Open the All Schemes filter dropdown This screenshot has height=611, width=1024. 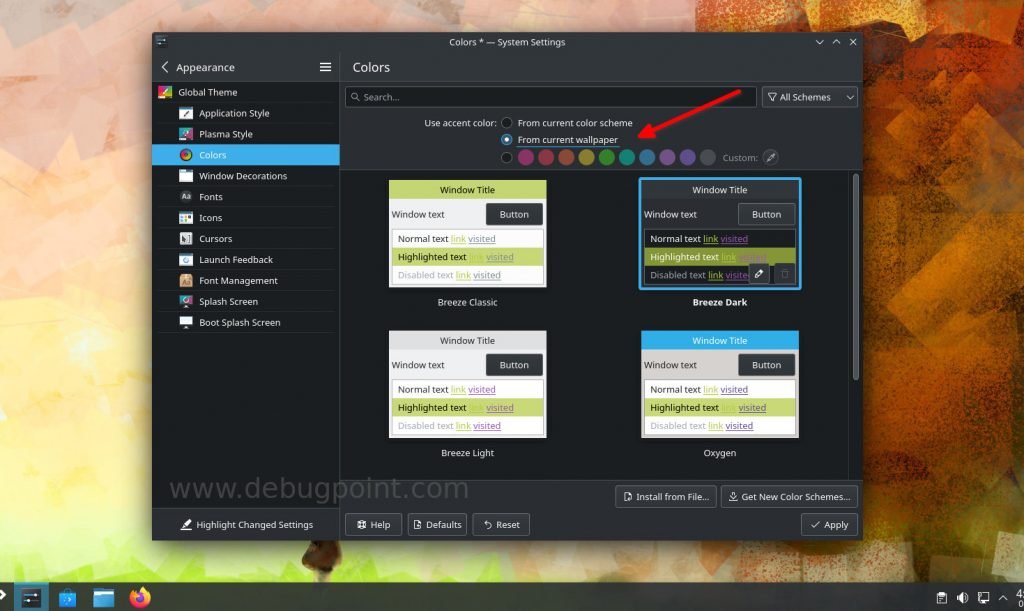[x=808, y=96]
